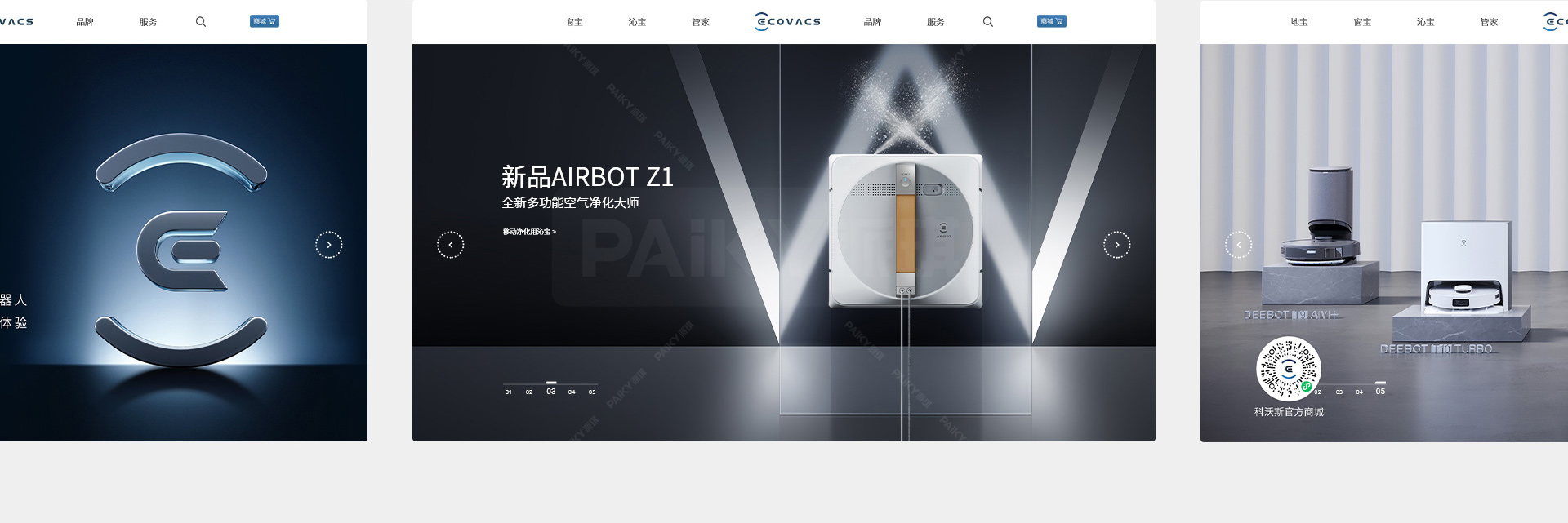This screenshot has width=1568, height=523.
Task: Jump to slide 04 in right banner
Action: tap(1360, 392)
